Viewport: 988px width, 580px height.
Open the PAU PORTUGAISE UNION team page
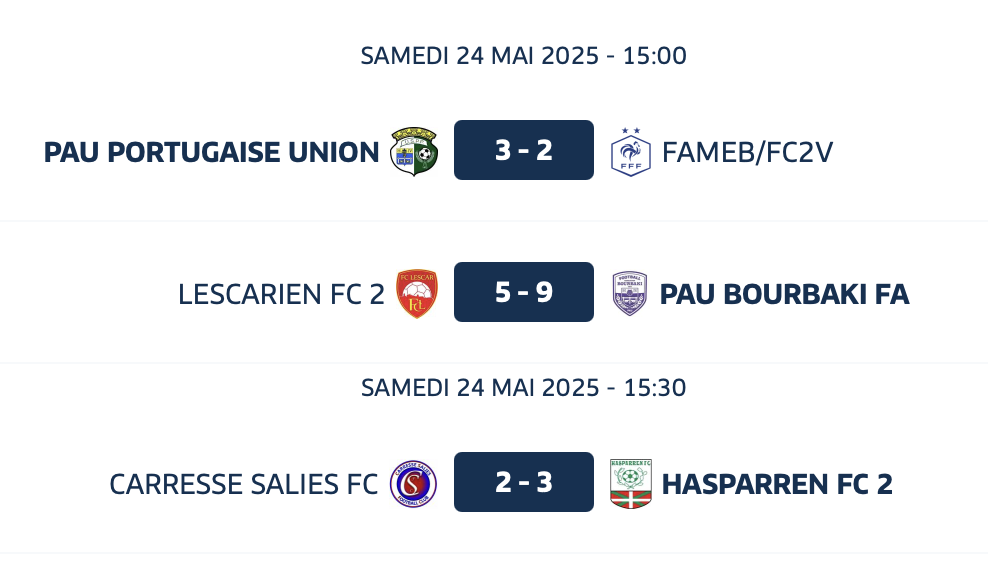211,153
